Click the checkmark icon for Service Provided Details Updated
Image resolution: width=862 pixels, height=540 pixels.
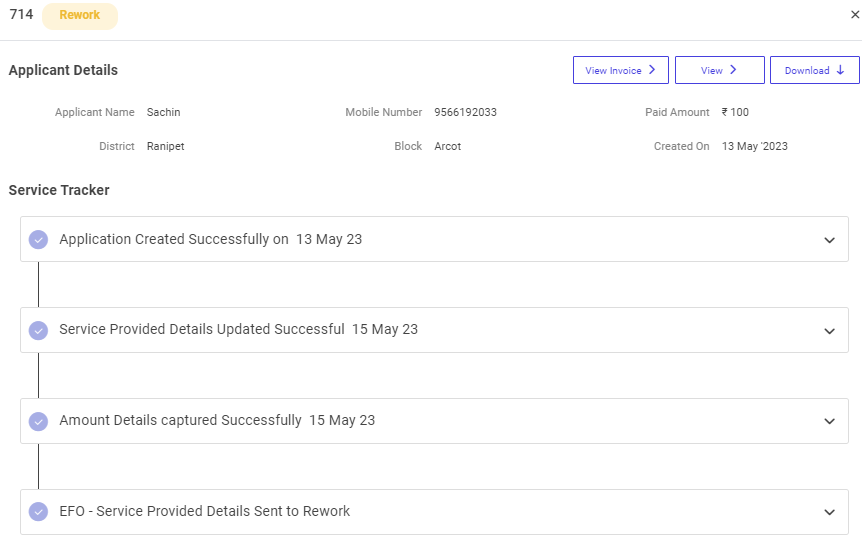pyautogui.click(x=38, y=330)
